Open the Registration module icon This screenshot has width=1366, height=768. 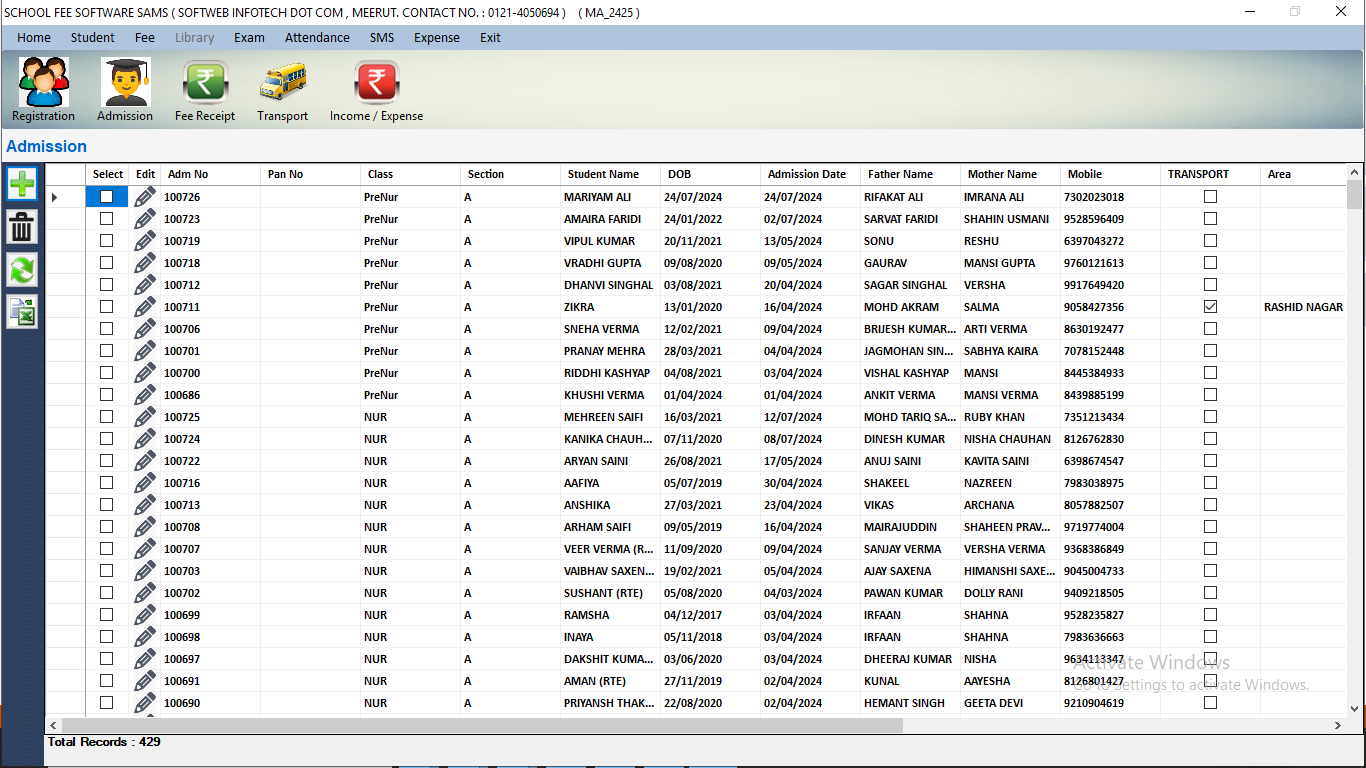point(43,83)
